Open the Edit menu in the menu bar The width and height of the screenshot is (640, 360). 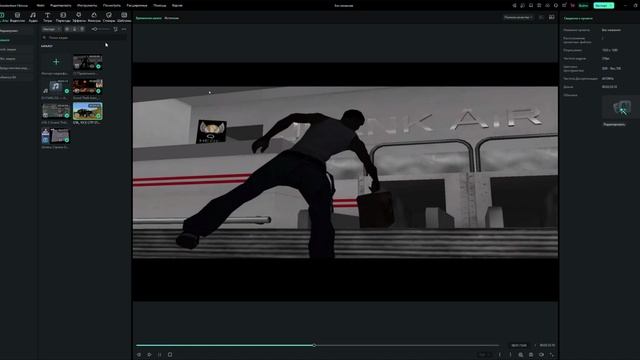coord(60,5)
